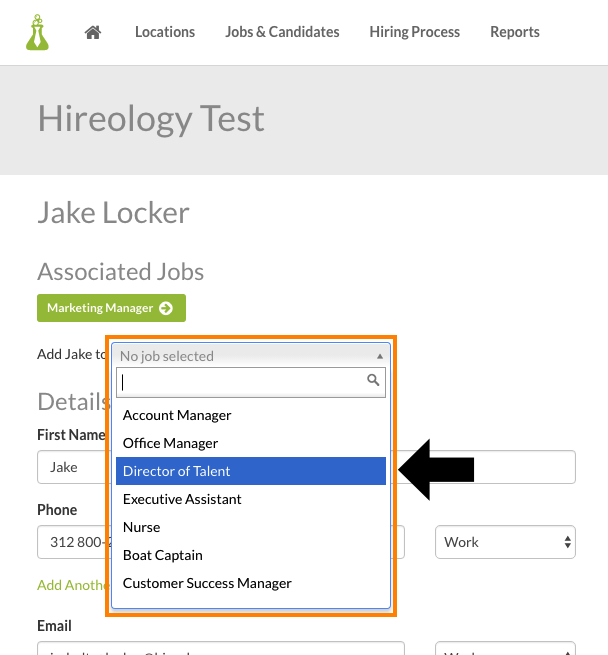
Task: Open the Work phone type dropdown
Action: coord(505,542)
